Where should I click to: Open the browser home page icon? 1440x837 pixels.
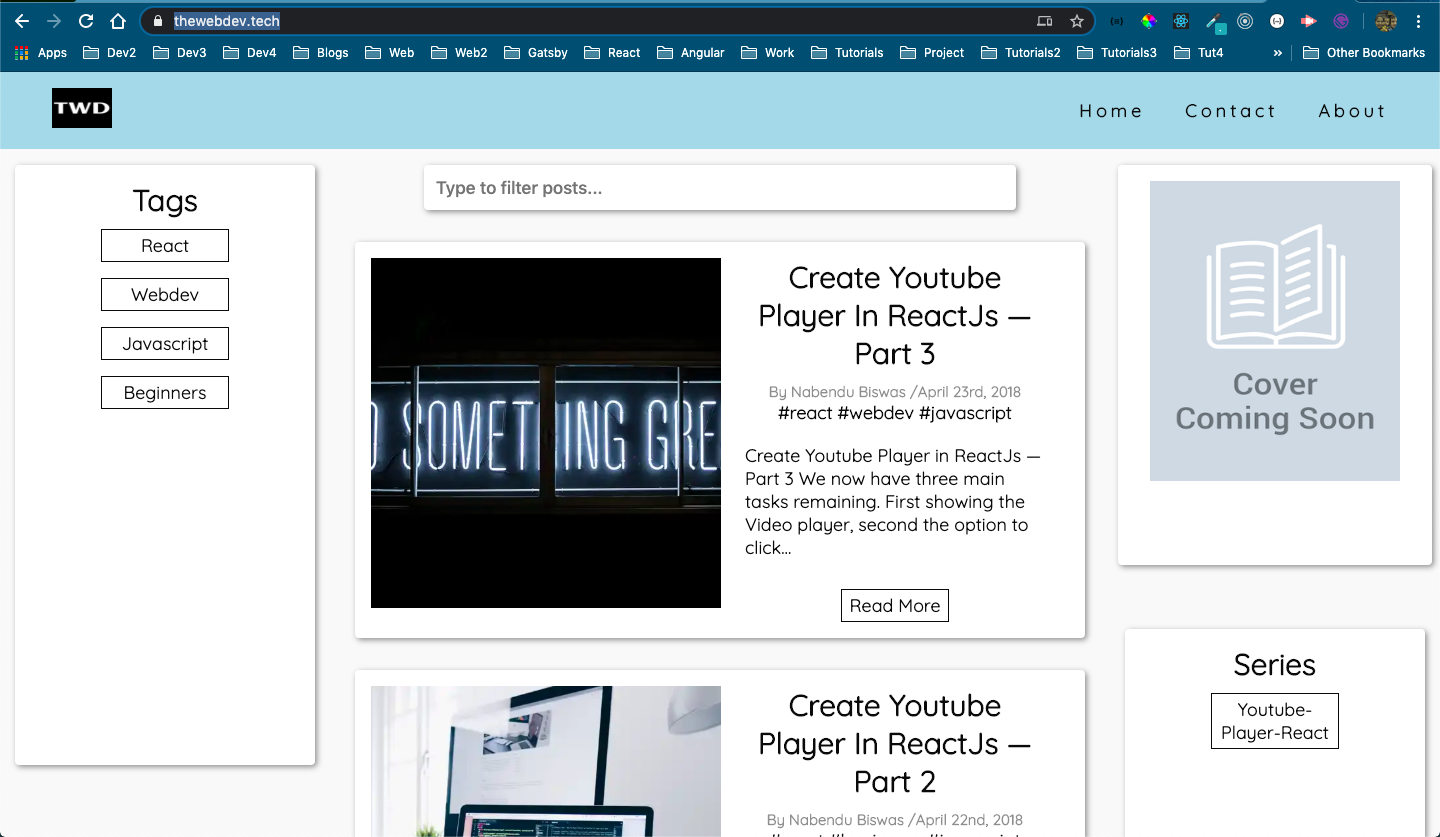point(118,21)
